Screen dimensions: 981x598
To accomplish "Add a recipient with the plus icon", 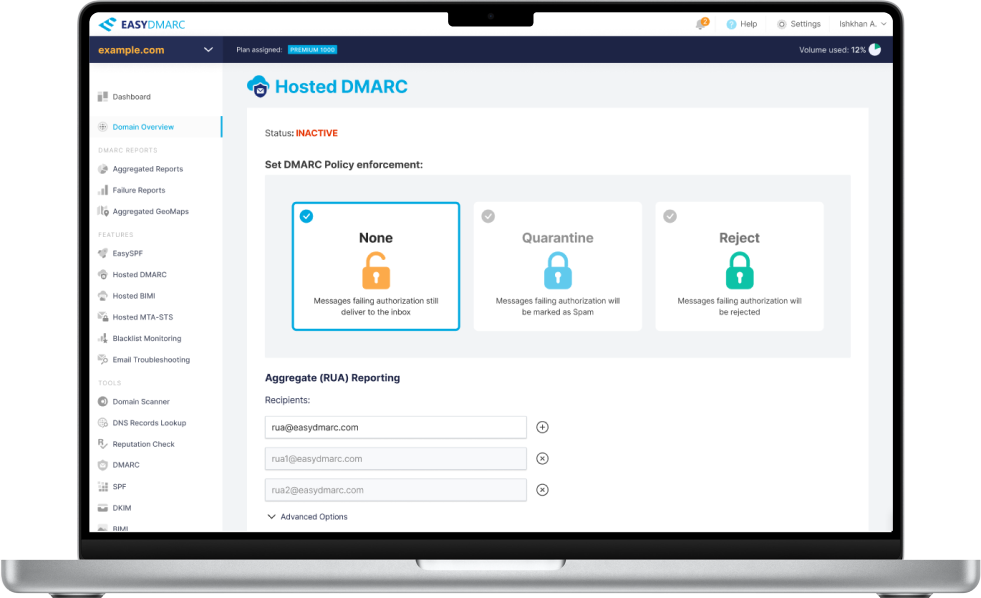I will pyautogui.click(x=542, y=427).
